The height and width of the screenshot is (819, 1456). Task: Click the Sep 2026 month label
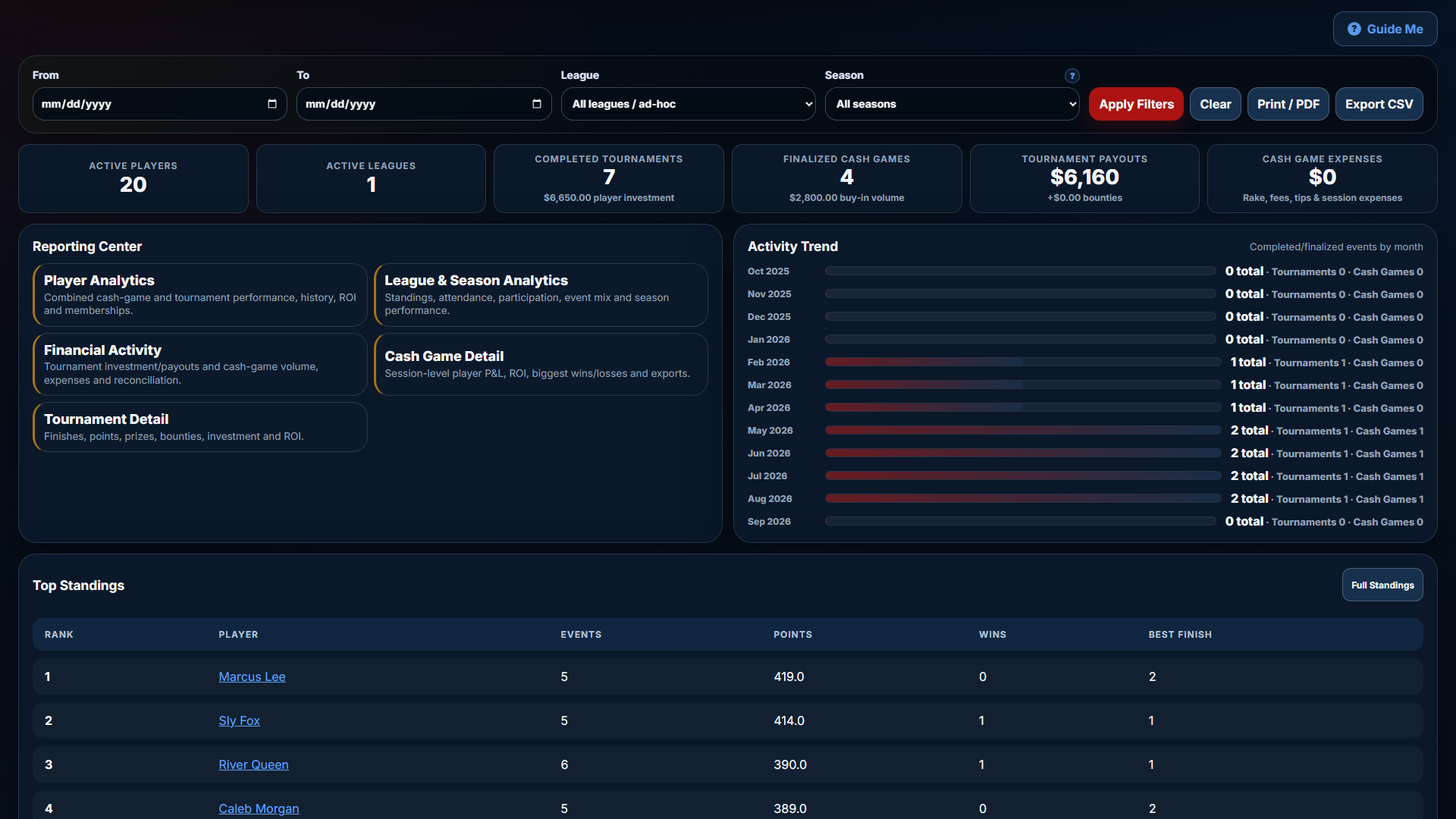coord(769,522)
